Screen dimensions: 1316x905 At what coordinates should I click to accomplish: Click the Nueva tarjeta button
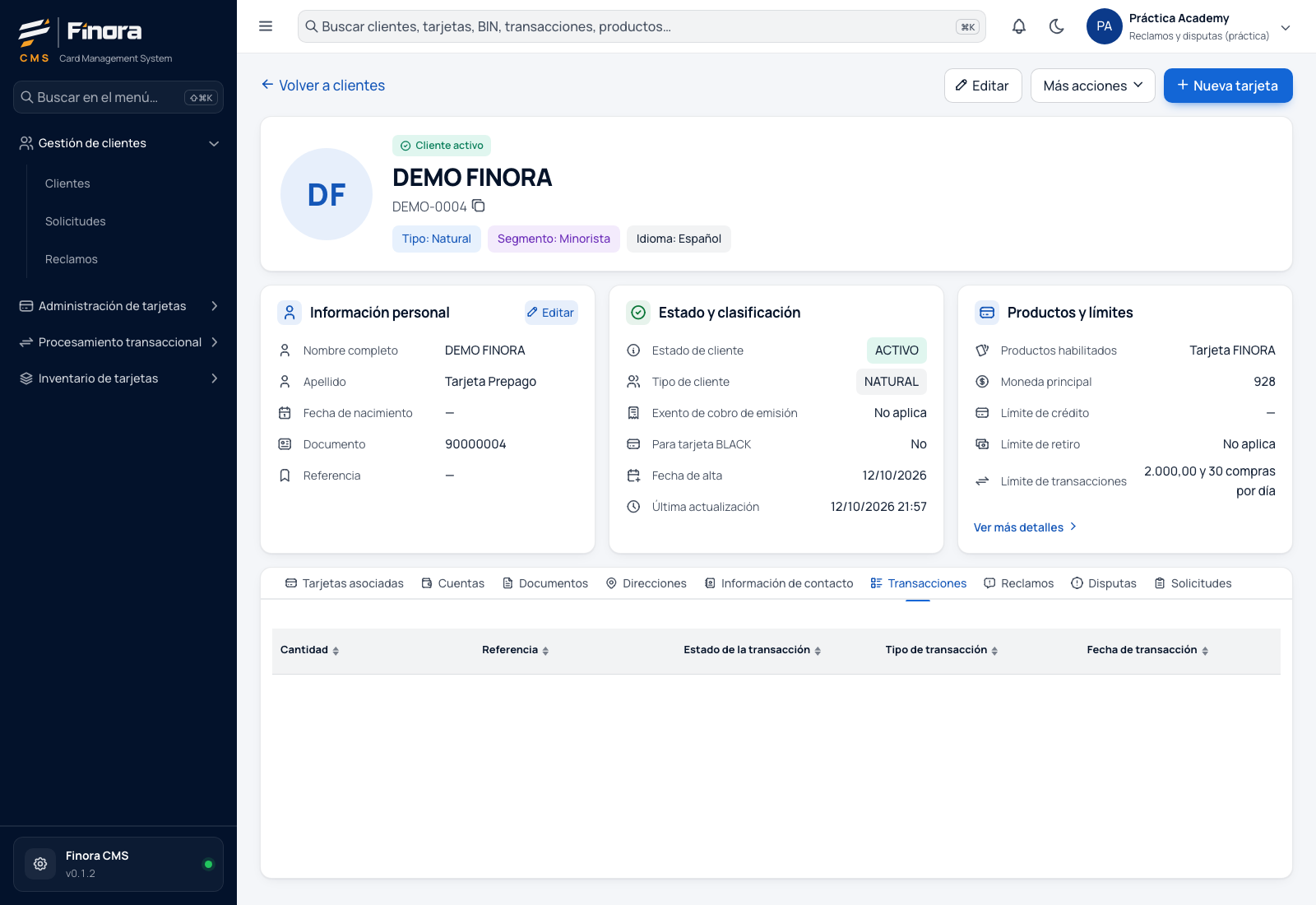(x=1228, y=86)
